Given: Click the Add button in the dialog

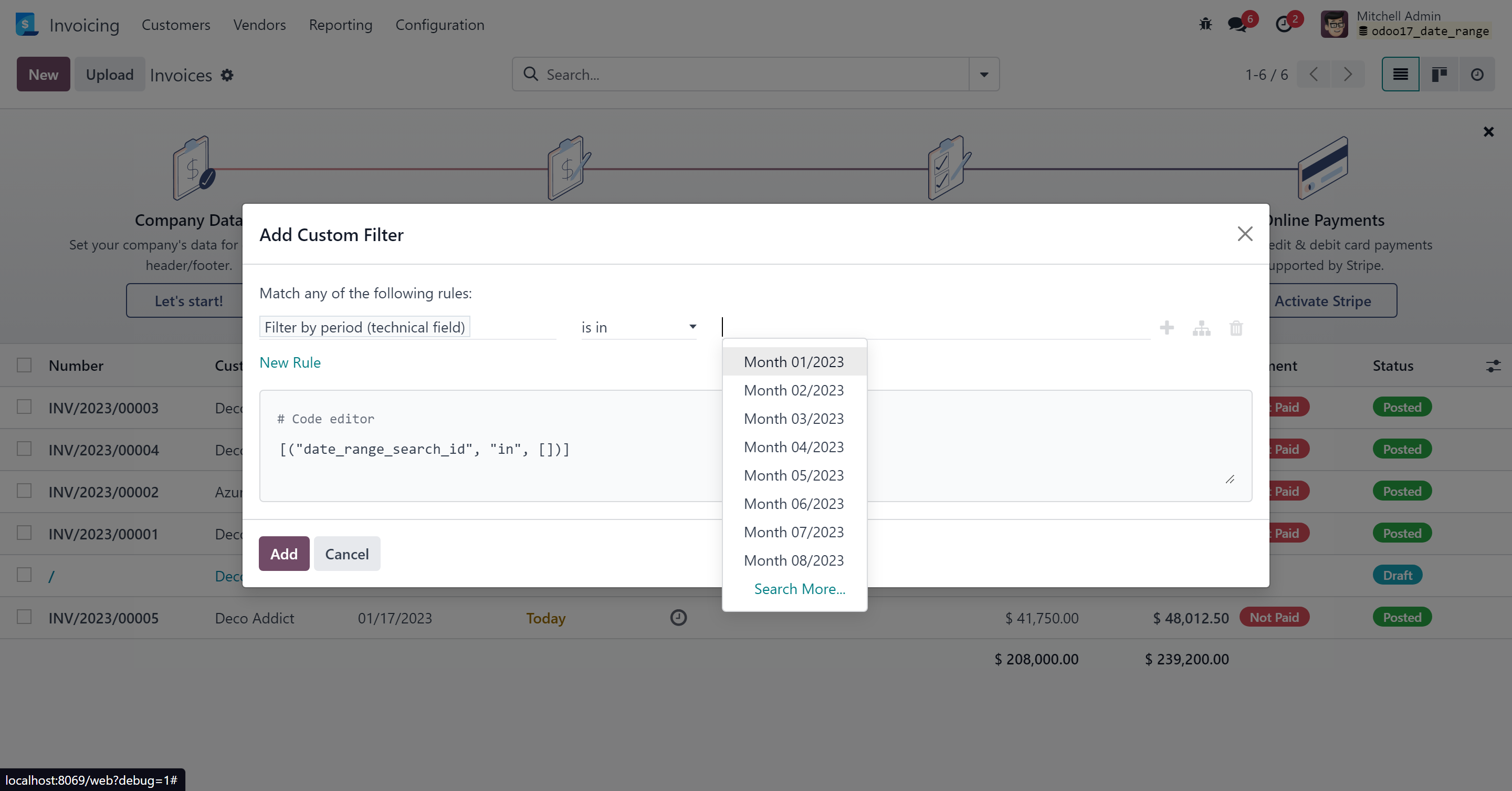Looking at the screenshot, I should 283,553.
